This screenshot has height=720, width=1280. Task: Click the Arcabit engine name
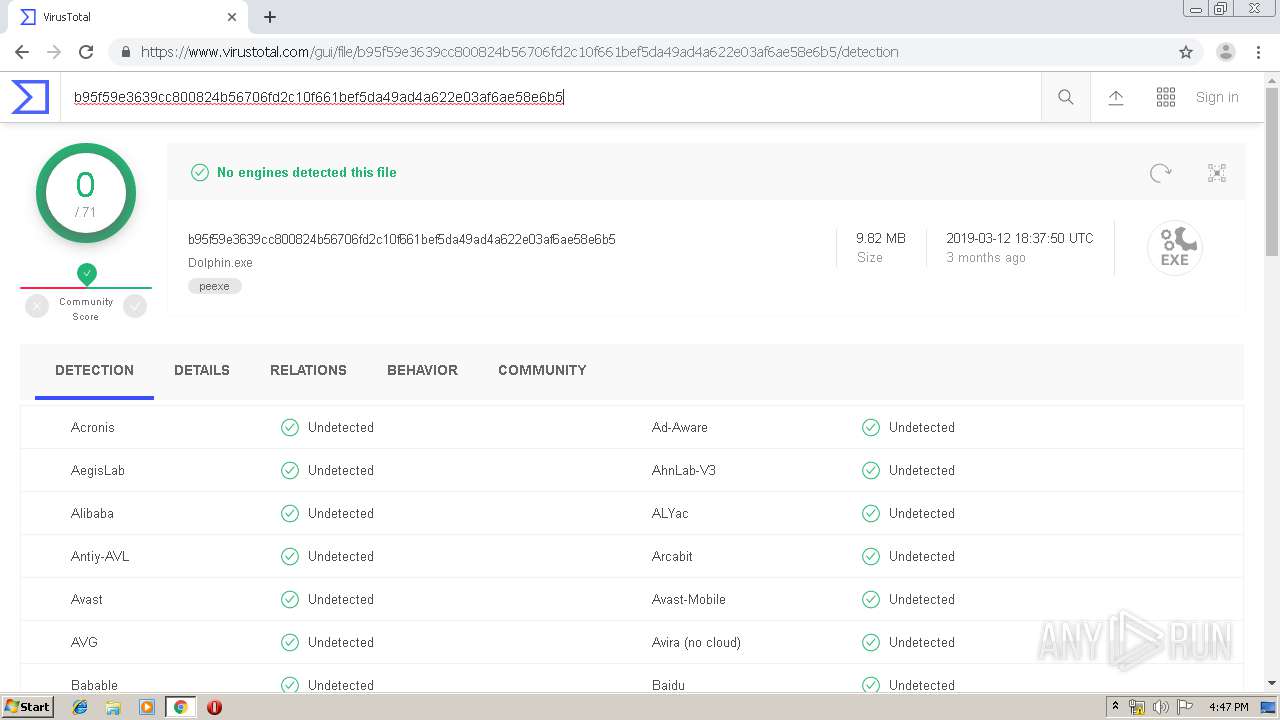672,556
